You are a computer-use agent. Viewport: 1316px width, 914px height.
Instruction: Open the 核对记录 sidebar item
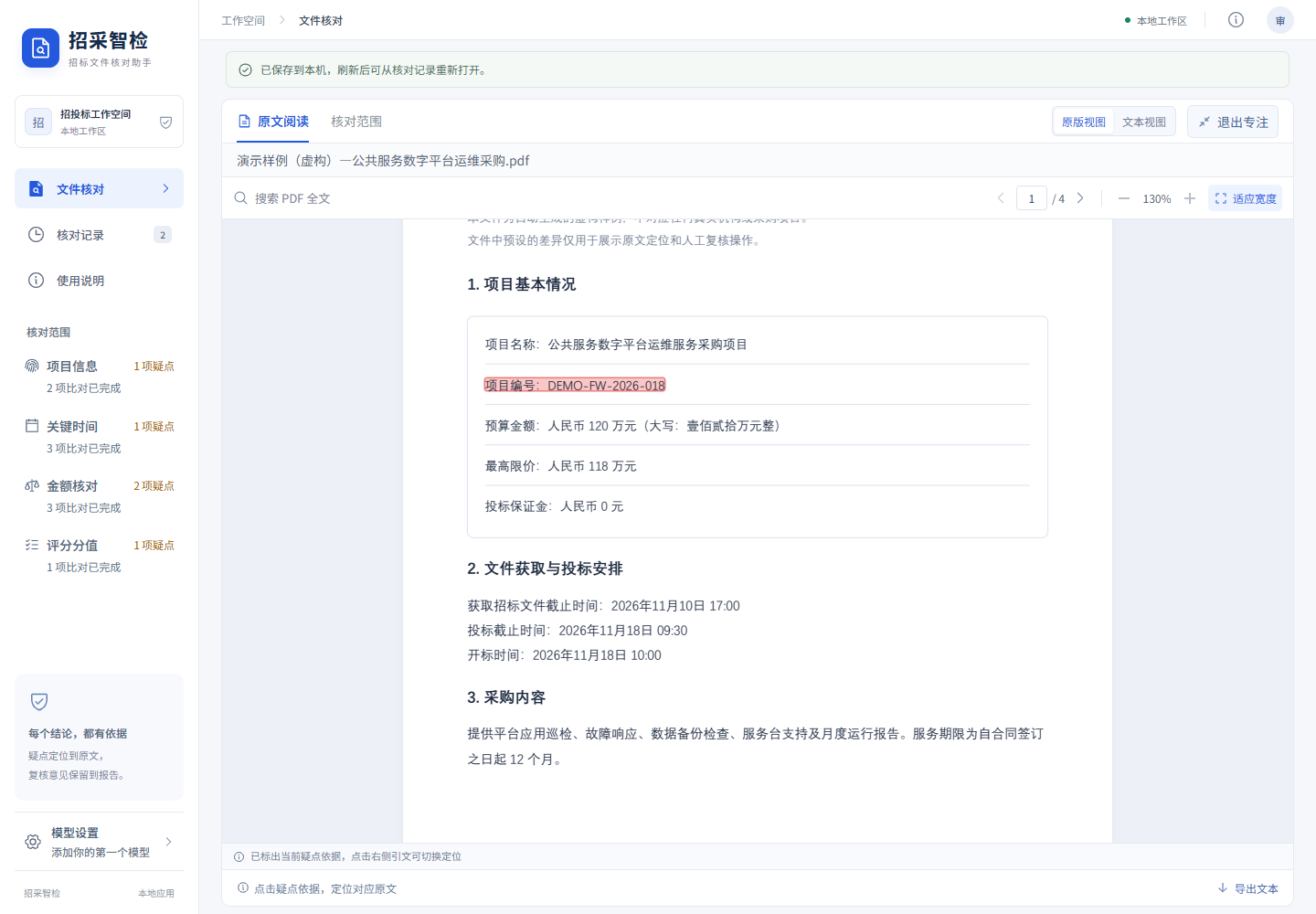[99, 235]
